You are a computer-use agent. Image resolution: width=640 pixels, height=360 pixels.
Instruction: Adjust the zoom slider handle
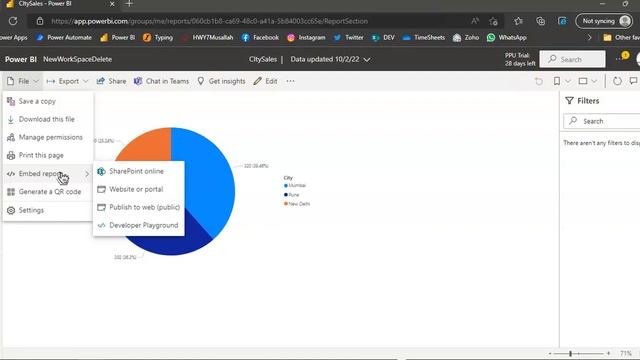click(x=570, y=353)
